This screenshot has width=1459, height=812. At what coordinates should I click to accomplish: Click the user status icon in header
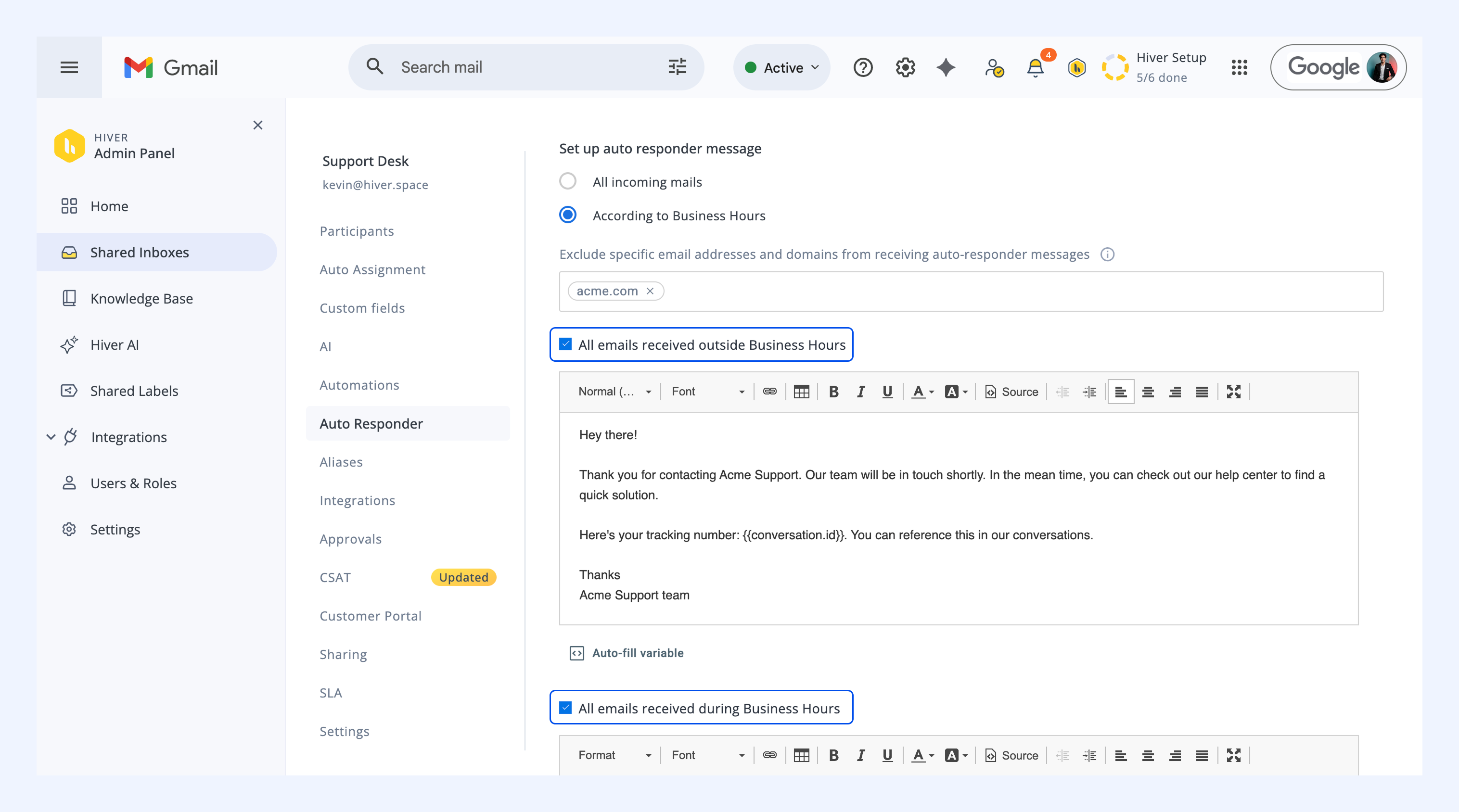(994, 67)
